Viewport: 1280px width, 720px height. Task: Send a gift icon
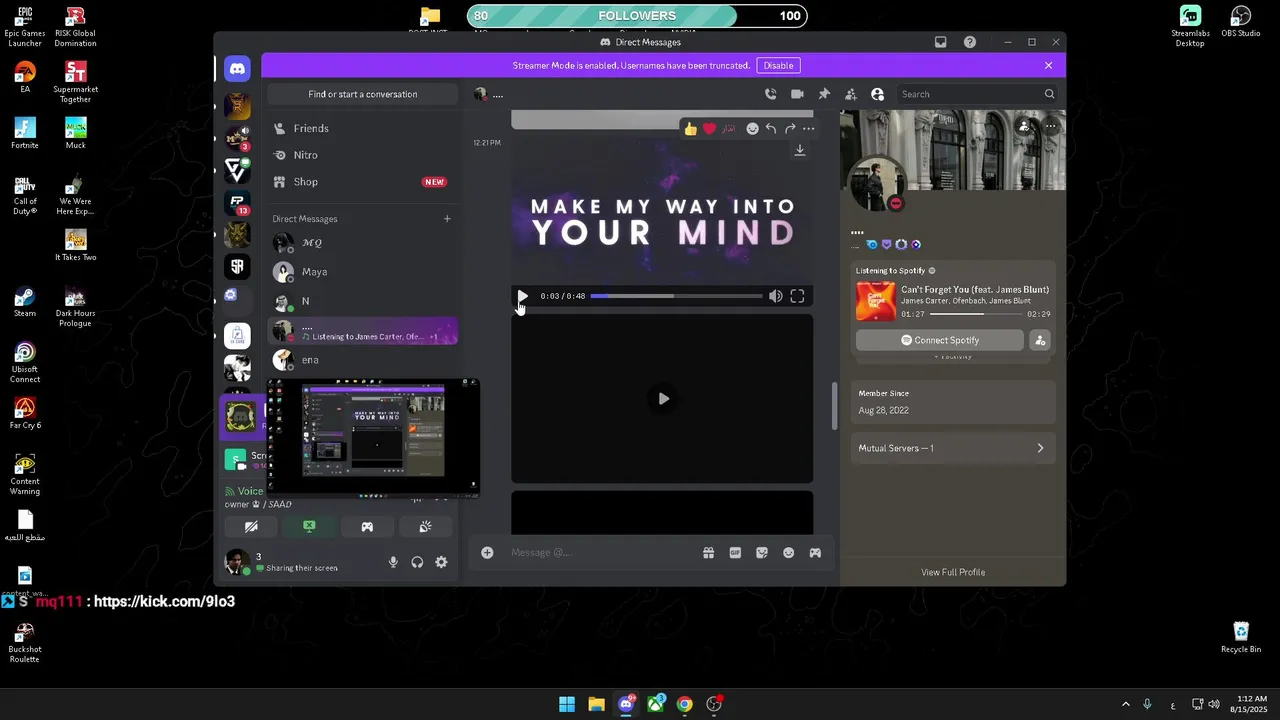click(708, 552)
